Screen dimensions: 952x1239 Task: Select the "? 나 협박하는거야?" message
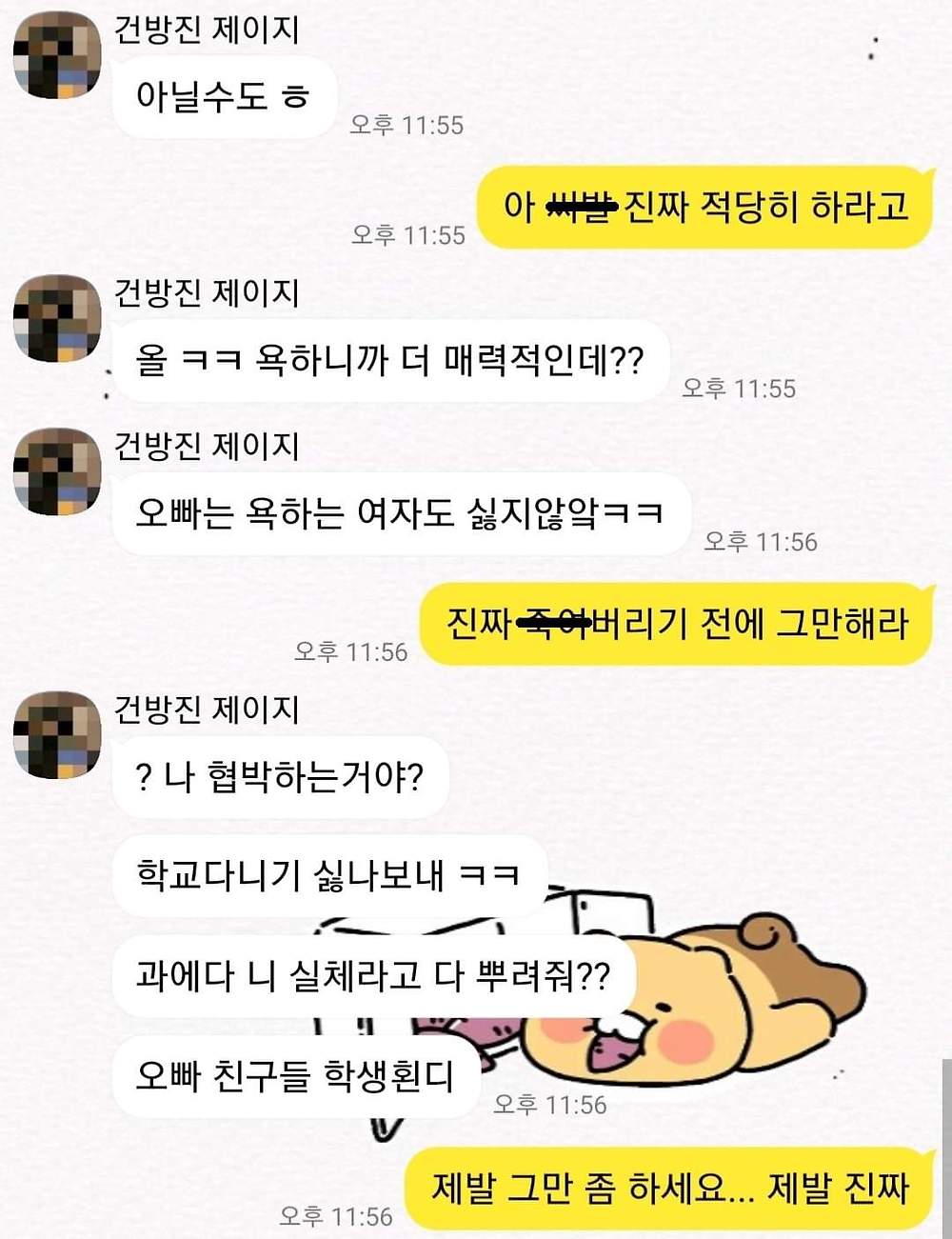coord(280,777)
